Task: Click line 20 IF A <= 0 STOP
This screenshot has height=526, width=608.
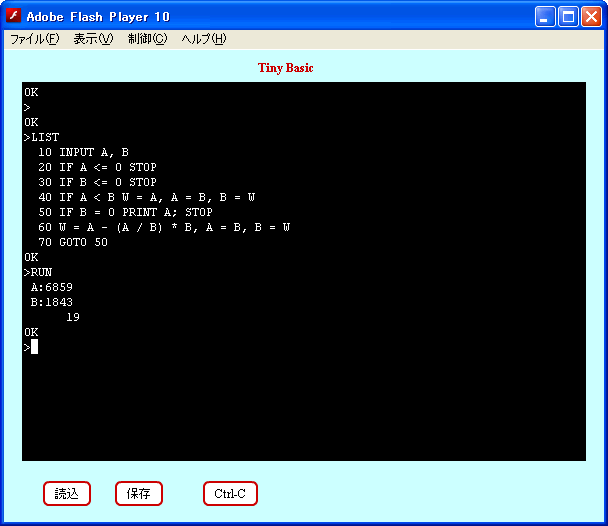Action: pos(97,167)
